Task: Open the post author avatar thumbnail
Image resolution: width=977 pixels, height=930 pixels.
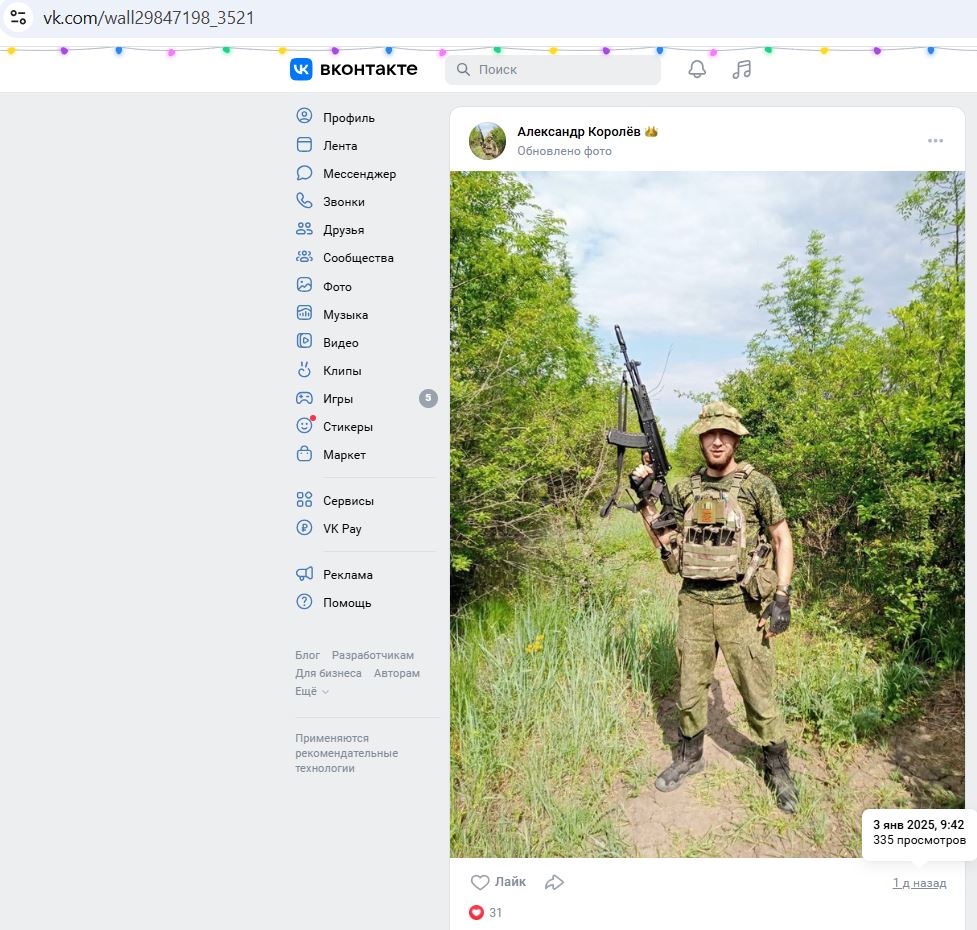Action: [487, 141]
